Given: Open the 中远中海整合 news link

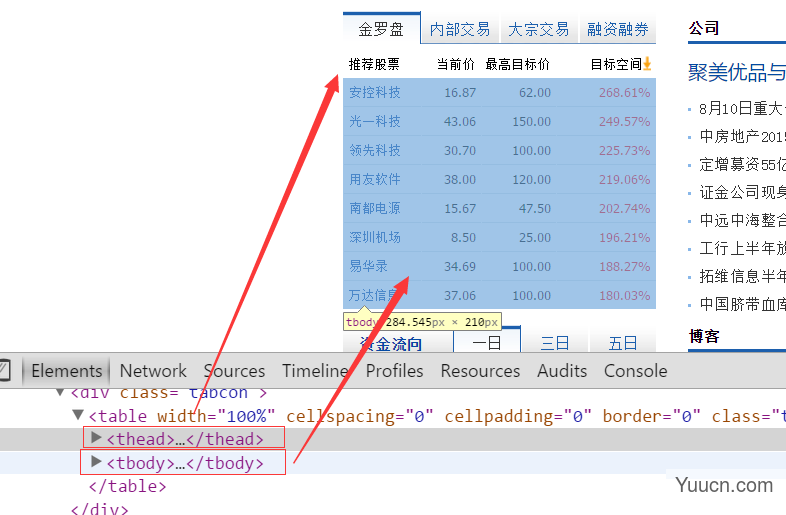Looking at the screenshot, I should coord(742,220).
